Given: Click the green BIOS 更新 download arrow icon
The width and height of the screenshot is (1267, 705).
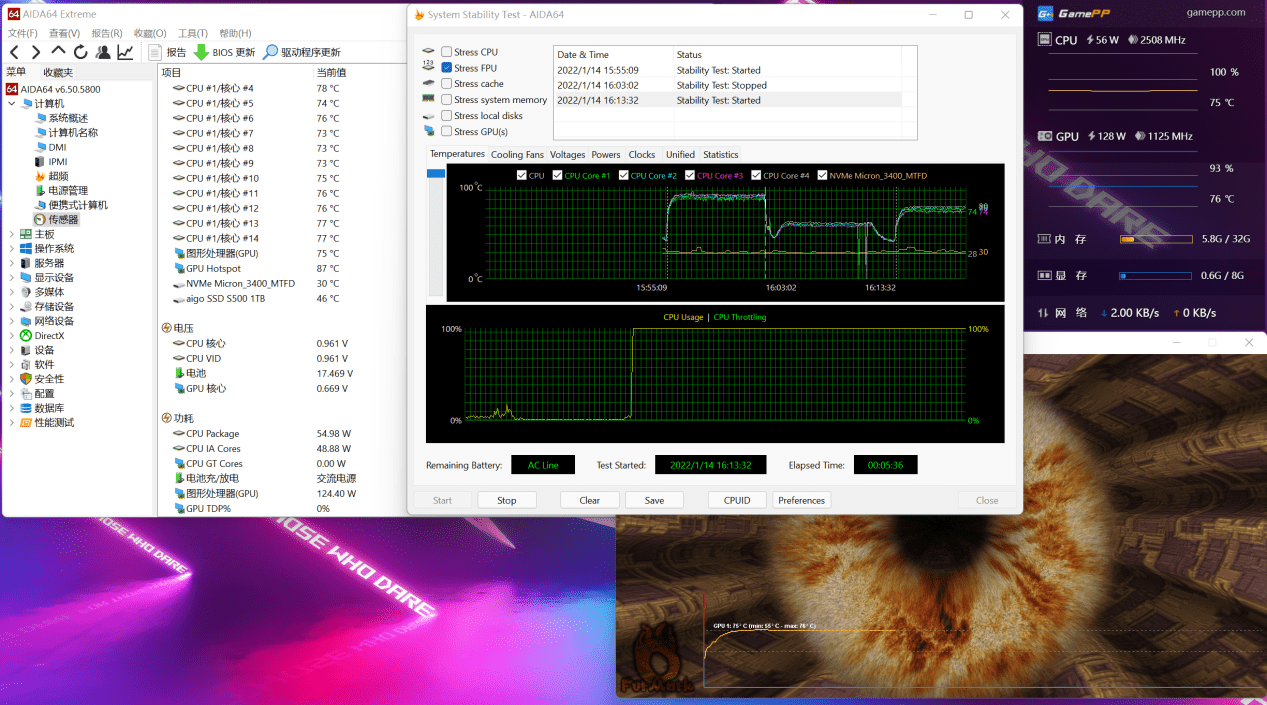Looking at the screenshot, I should [x=201, y=51].
